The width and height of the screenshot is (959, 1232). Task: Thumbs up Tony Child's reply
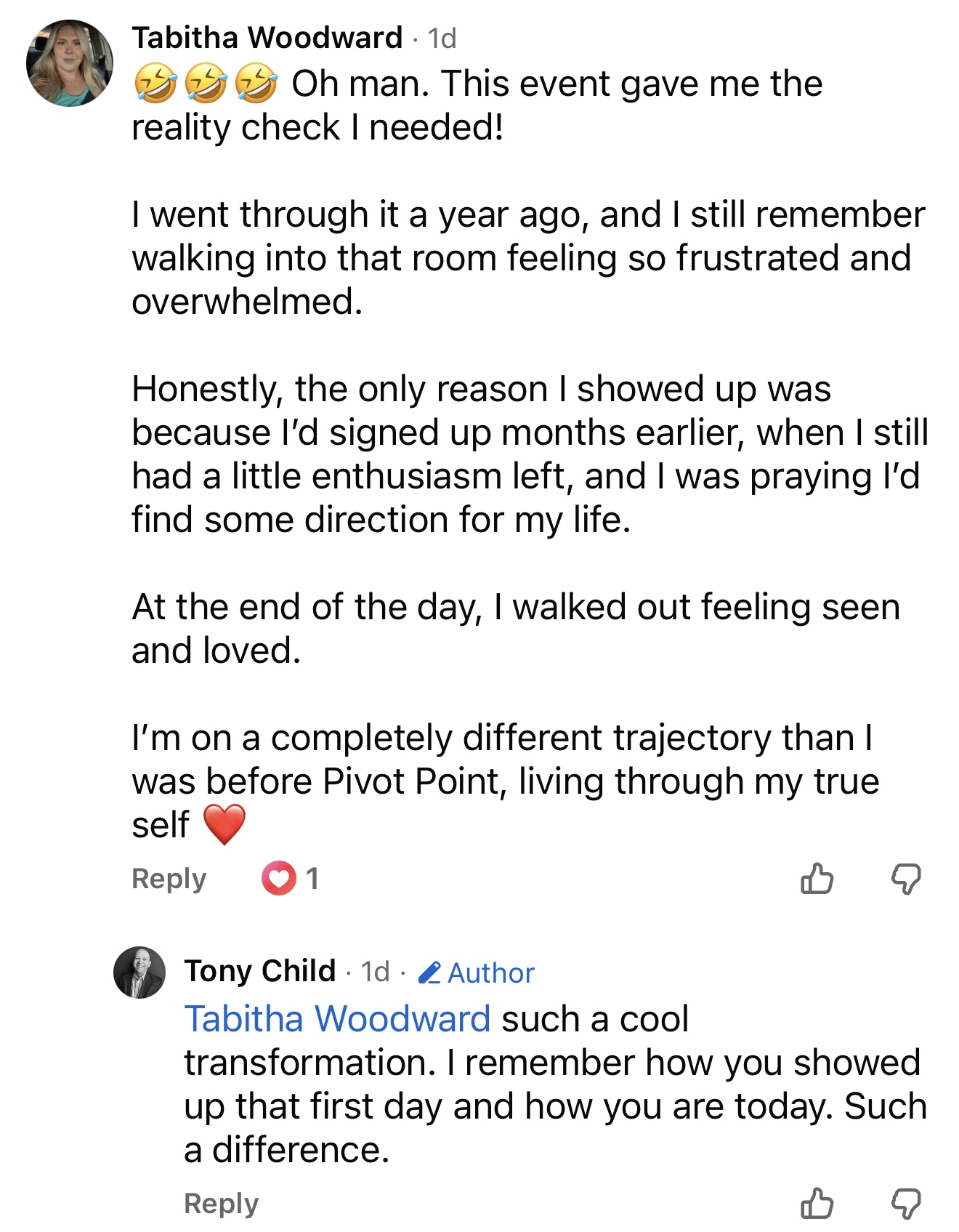tap(817, 1203)
